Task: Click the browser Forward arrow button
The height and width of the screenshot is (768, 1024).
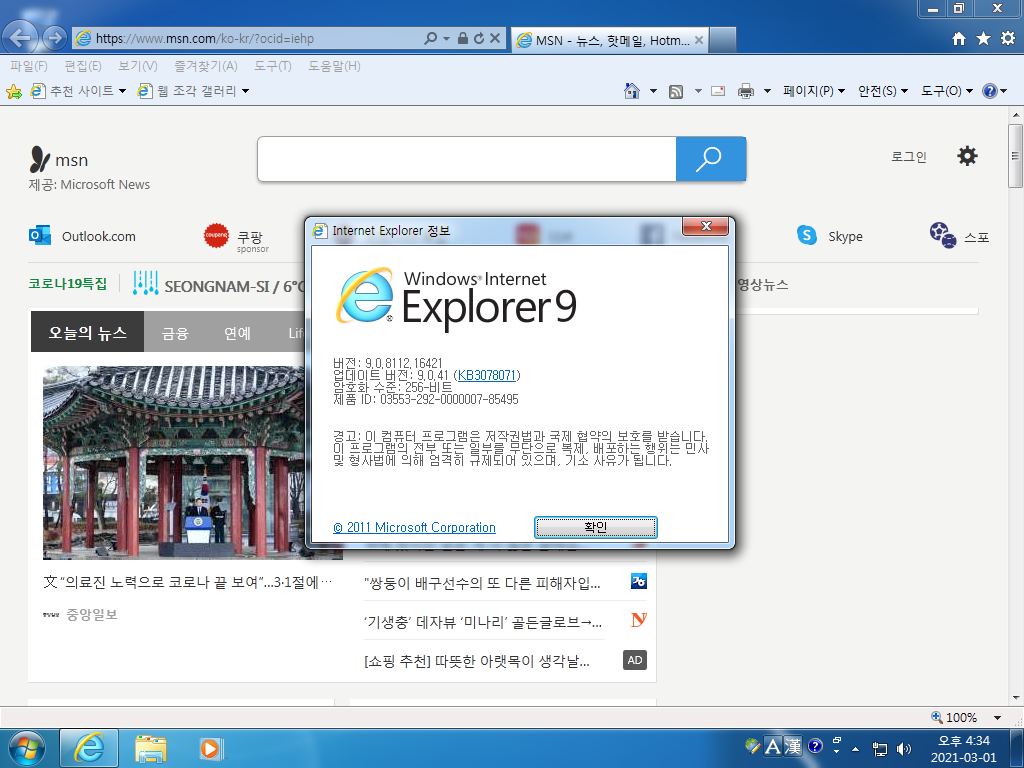Action: [x=55, y=39]
